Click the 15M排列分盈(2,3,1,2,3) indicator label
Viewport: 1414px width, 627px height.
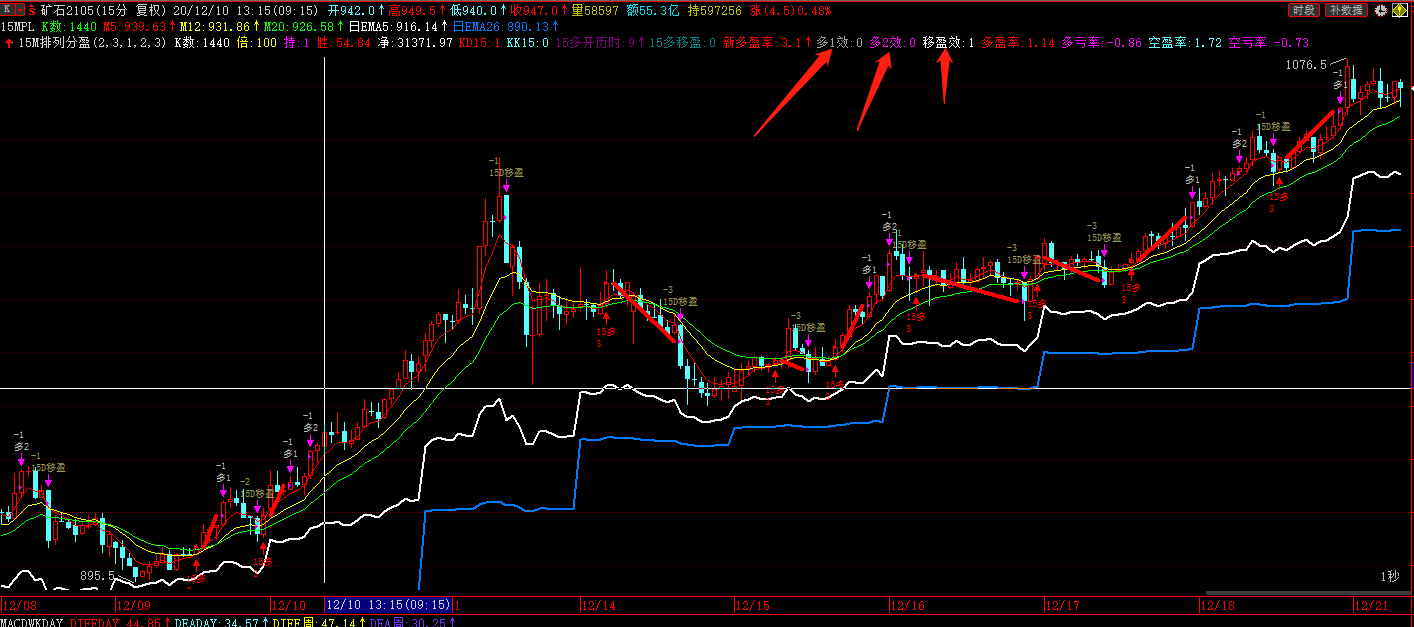coord(92,43)
